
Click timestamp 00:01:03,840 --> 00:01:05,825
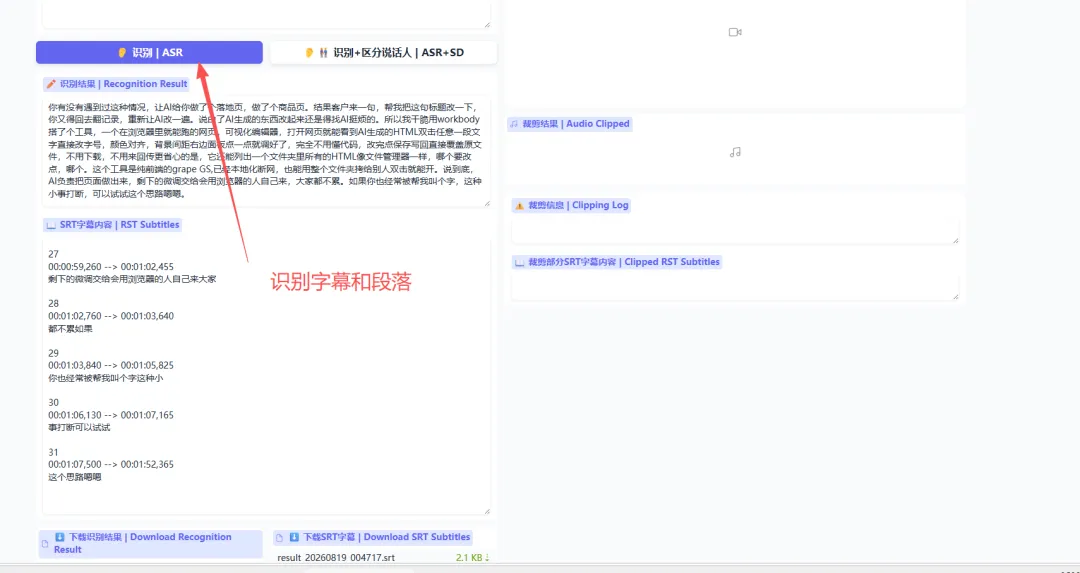[111, 366]
